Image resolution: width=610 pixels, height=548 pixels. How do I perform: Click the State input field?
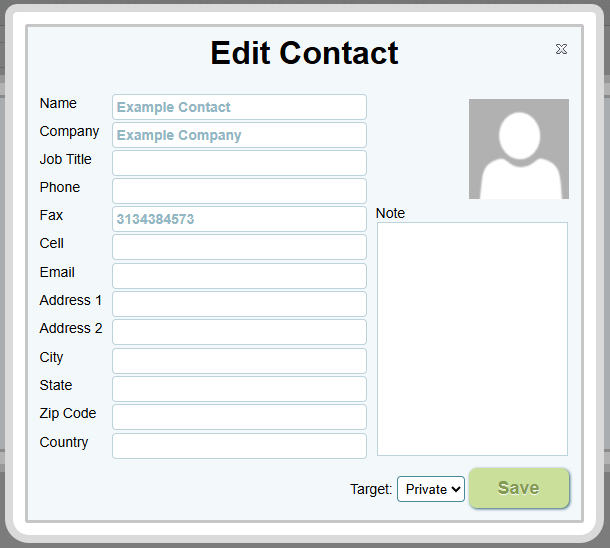pos(239,389)
